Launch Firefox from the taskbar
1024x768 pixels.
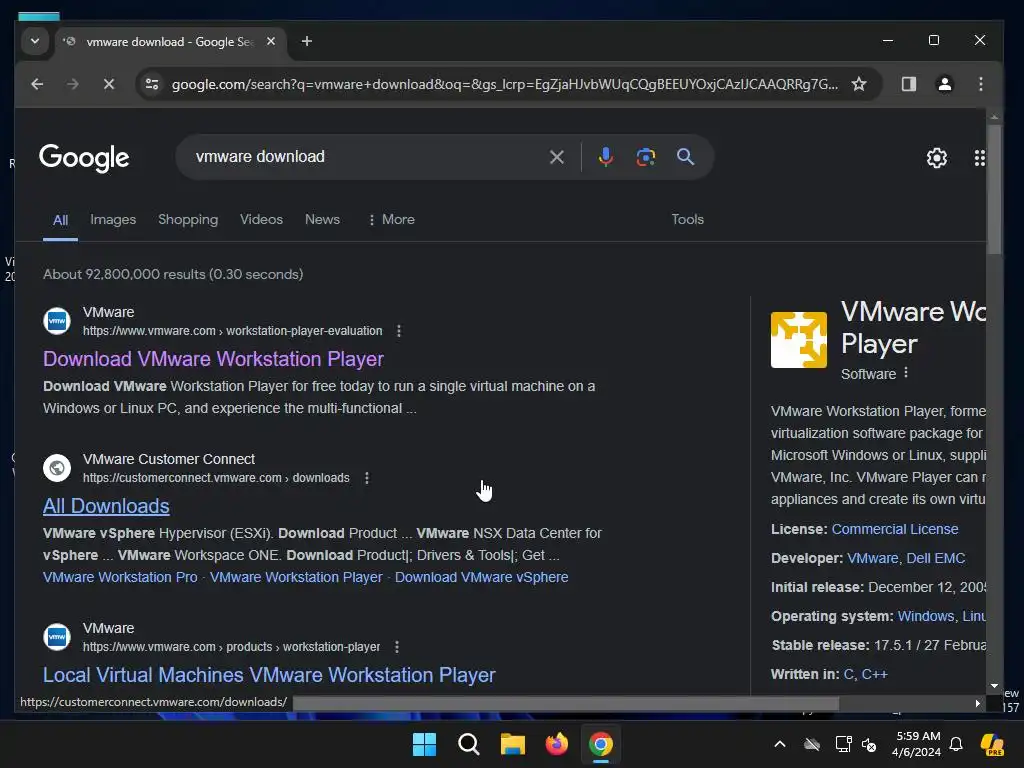click(x=556, y=744)
